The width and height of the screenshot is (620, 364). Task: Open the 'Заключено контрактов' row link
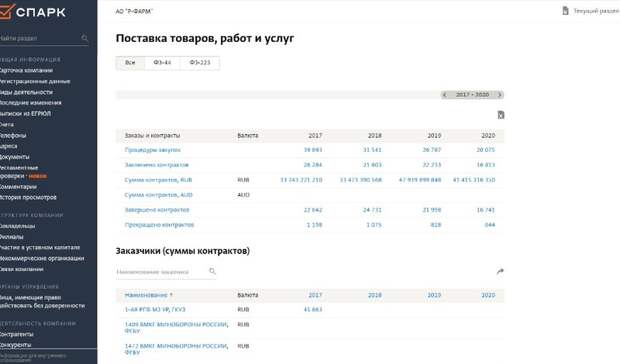[x=157, y=165]
